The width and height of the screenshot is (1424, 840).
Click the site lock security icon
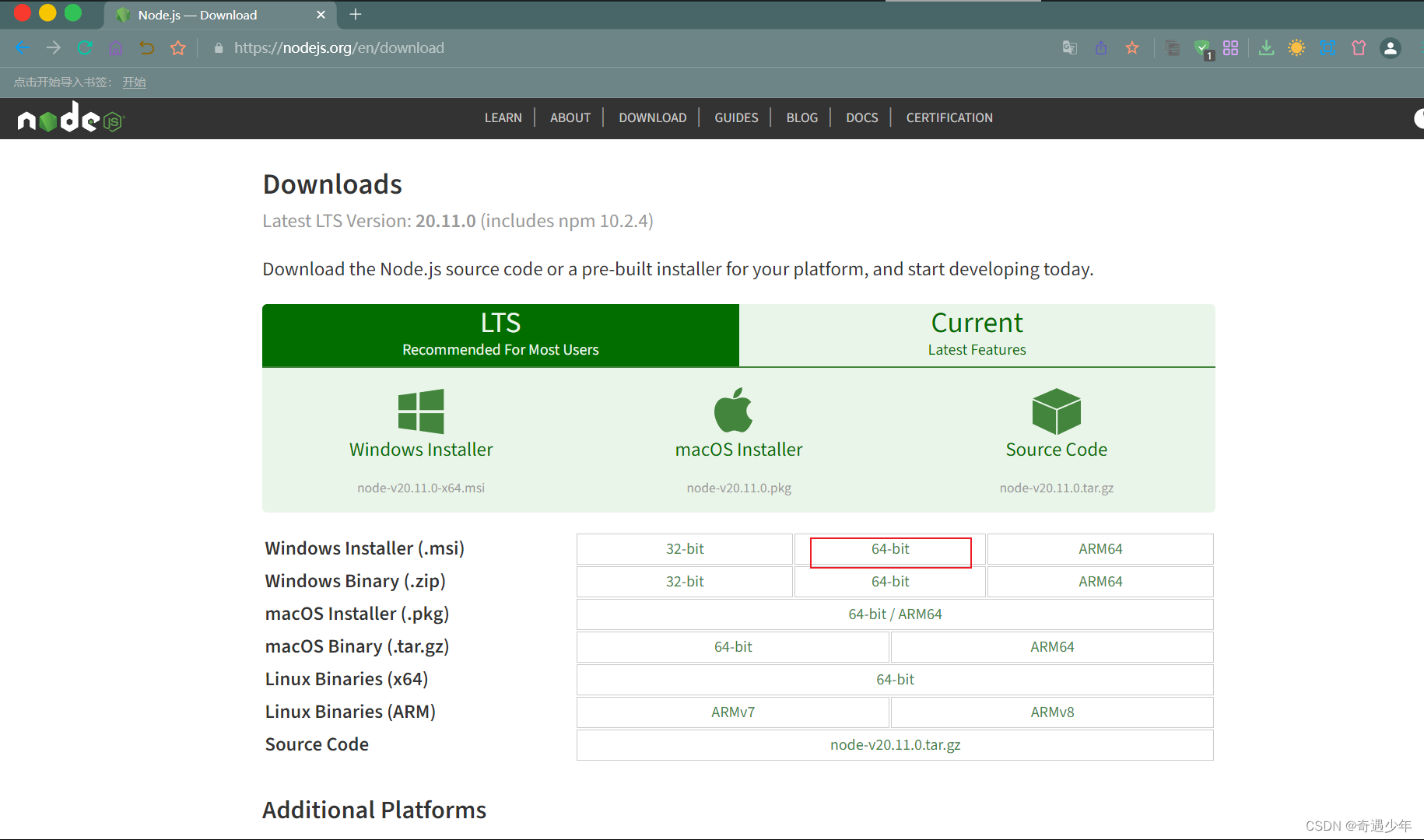pos(219,47)
